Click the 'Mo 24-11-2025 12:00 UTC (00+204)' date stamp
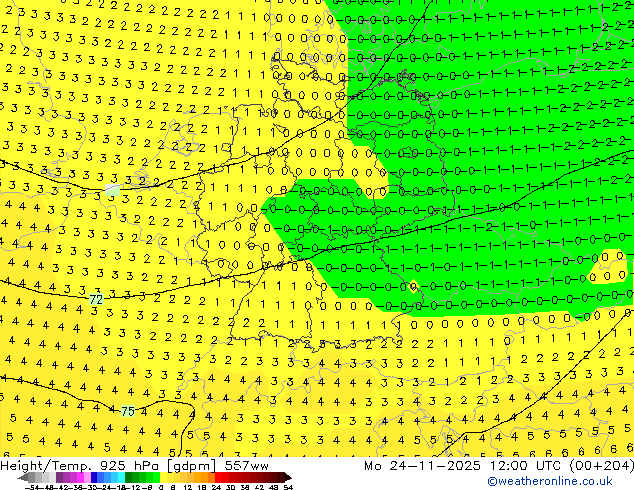Image resolution: width=634 pixels, height=490 pixels. point(499,466)
